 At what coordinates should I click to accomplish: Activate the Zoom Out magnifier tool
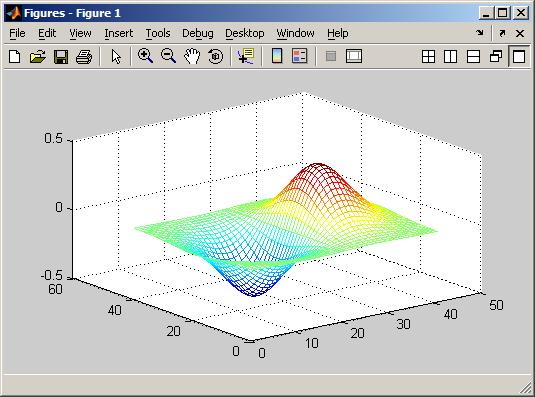pos(169,56)
